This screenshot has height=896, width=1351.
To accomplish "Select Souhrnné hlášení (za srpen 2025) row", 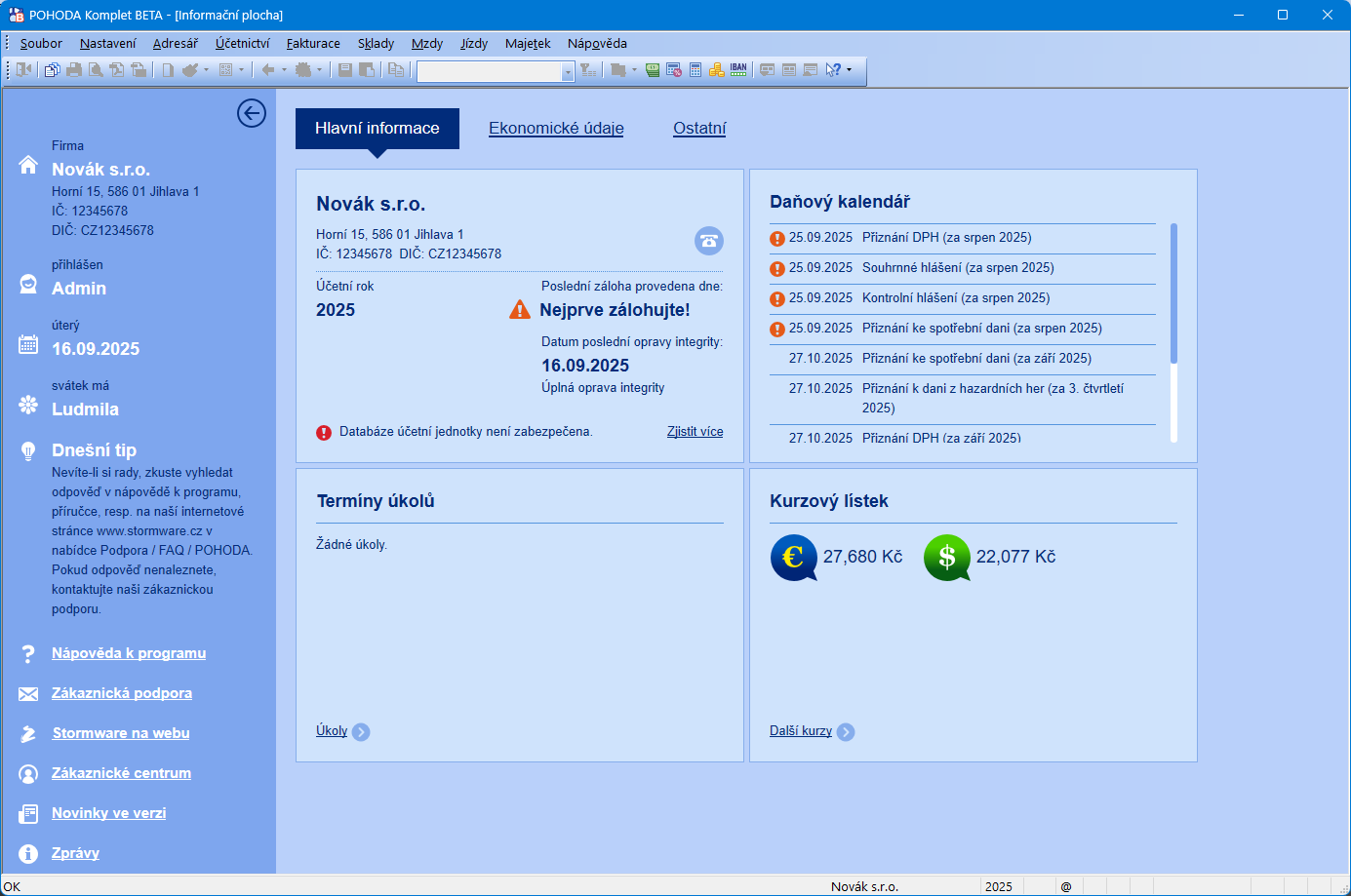I will point(963,268).
